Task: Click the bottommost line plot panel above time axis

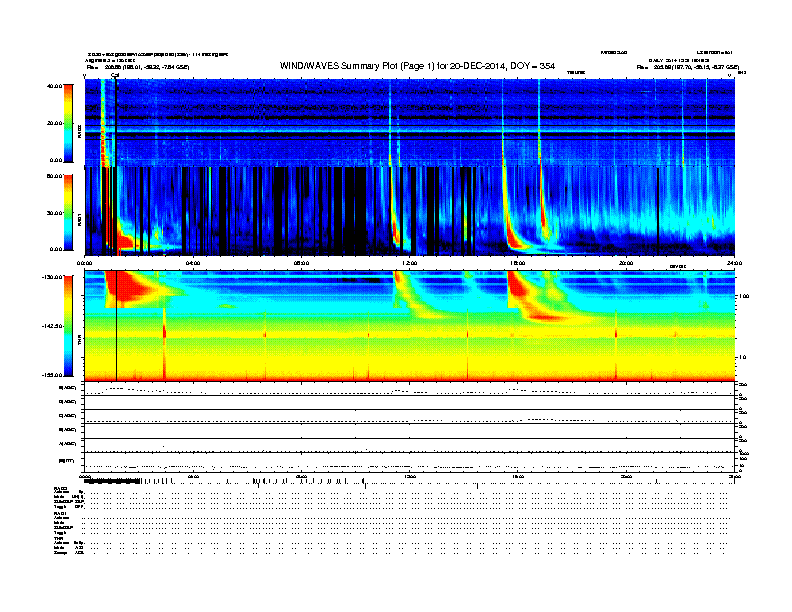Action: [x=409, y=462]
